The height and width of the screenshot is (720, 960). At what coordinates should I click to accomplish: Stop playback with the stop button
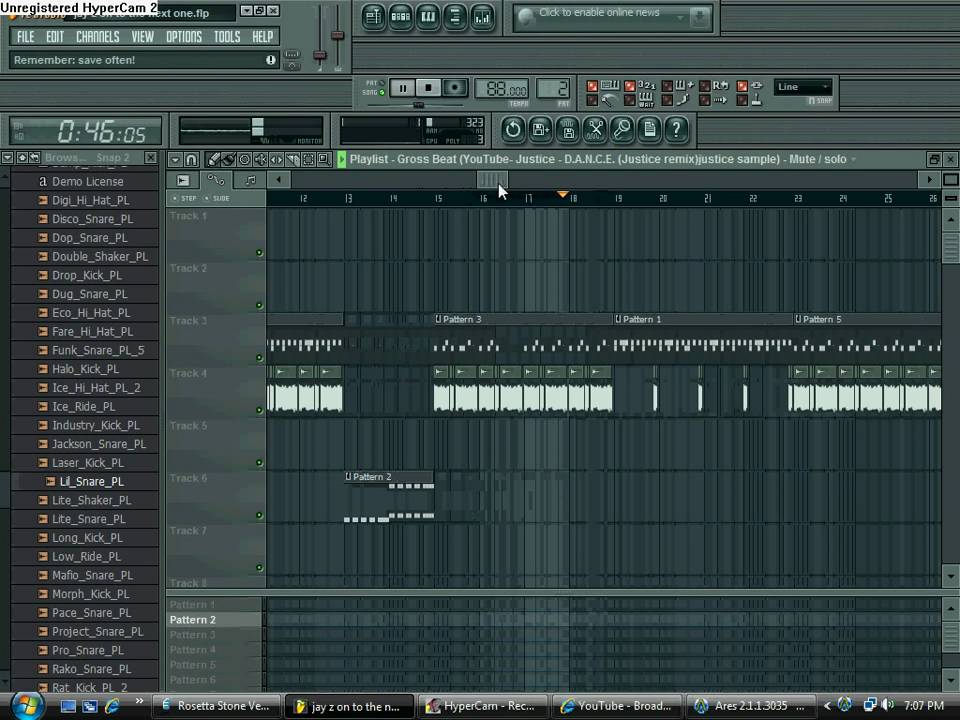click(429, 88)
